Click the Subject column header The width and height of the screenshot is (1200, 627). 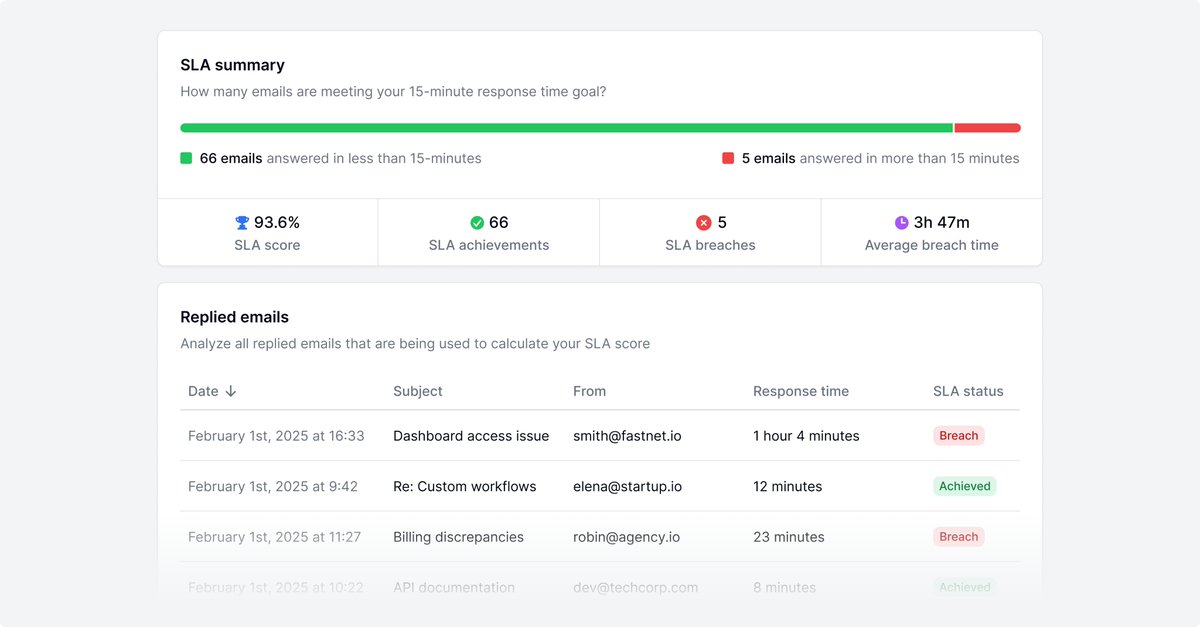coord(418,391)
